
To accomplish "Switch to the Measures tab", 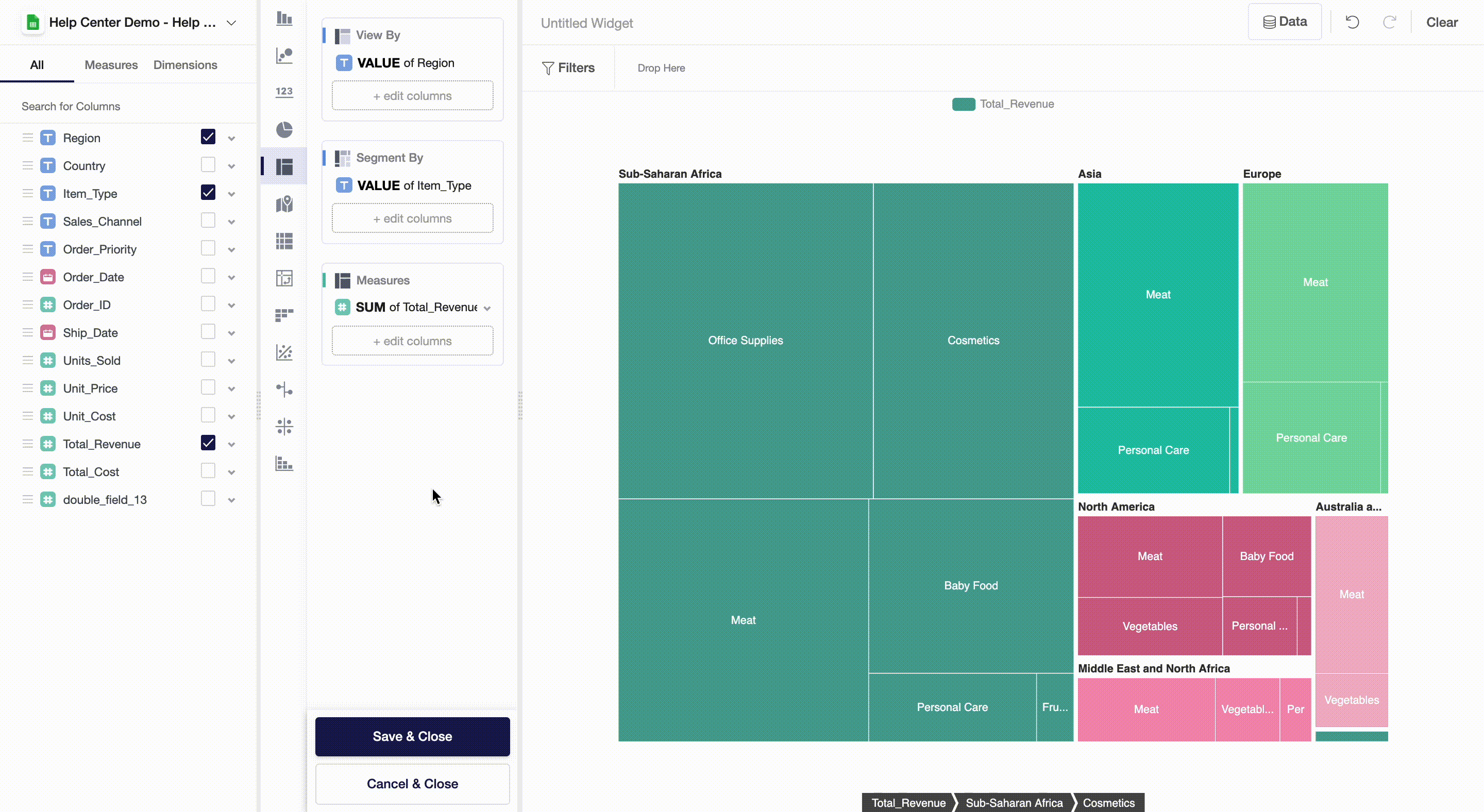I will click(111, 65).
